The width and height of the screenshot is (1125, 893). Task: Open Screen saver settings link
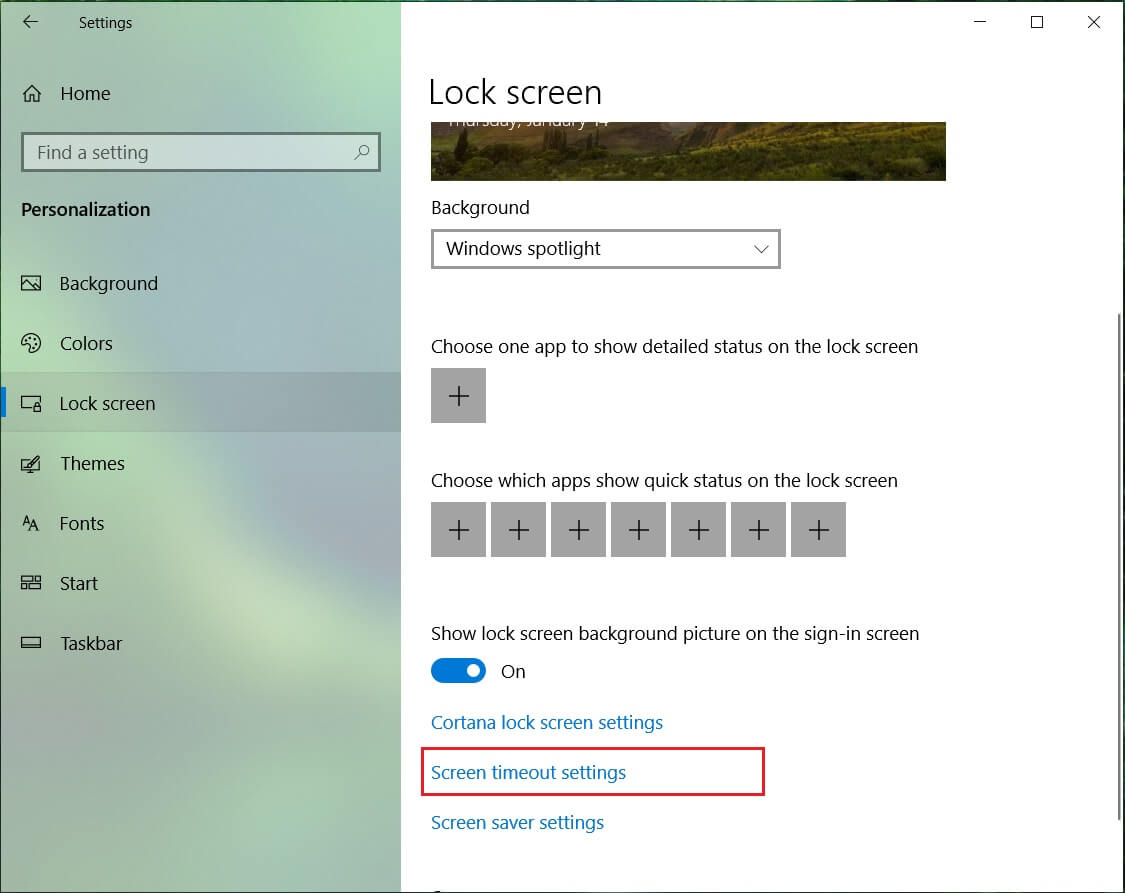click(517, 822)
